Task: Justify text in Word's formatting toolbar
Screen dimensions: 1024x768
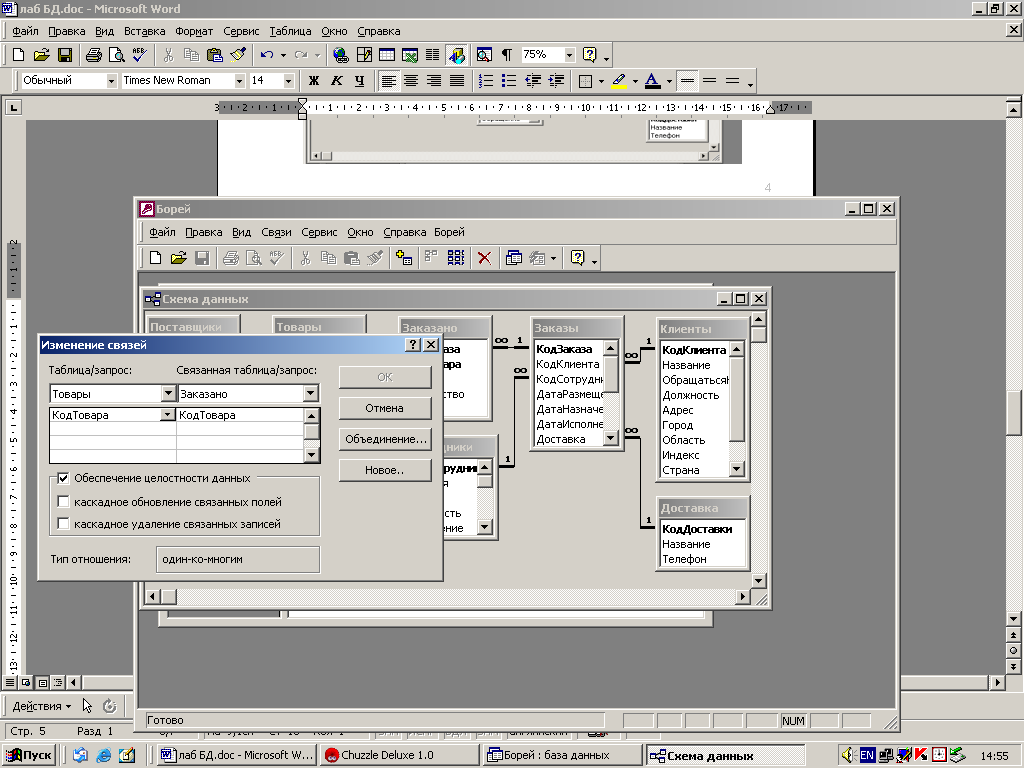Action: pyautogui.click(x=456, y=81)
